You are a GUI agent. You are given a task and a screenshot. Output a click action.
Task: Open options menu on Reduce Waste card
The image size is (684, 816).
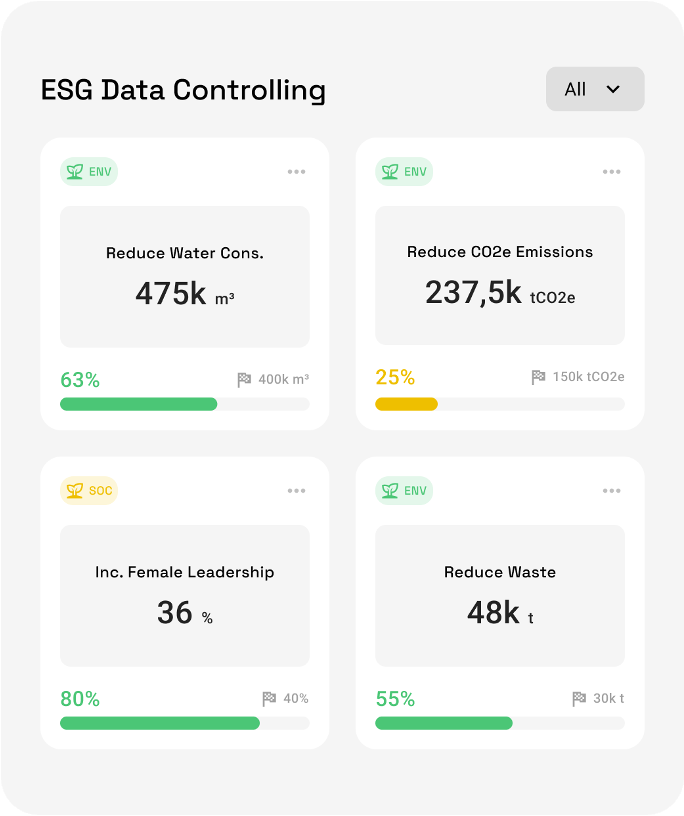pyautogui.click(x=612, y=491)
